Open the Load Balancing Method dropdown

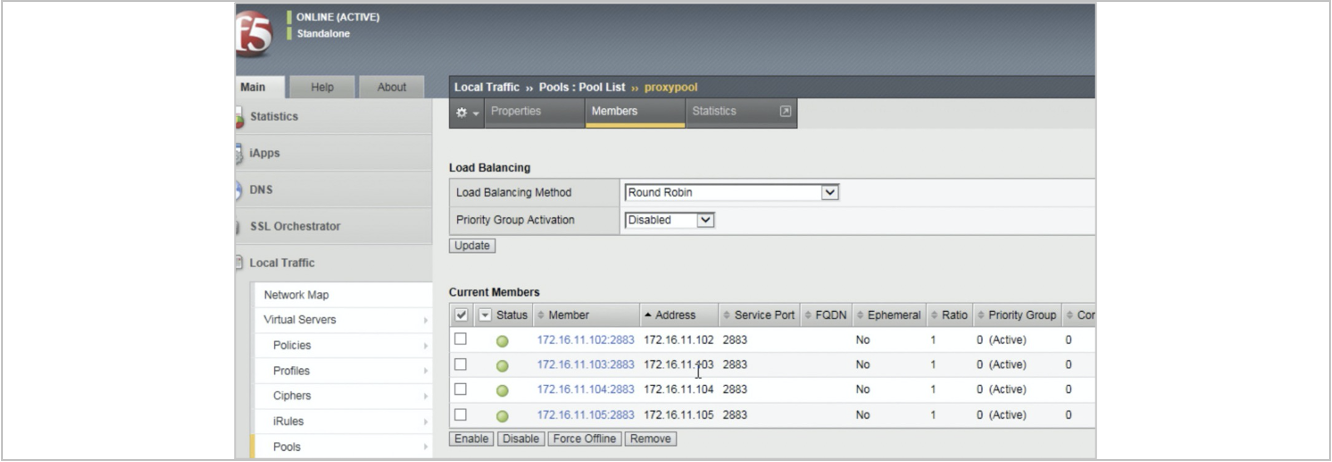pos(731,192)
